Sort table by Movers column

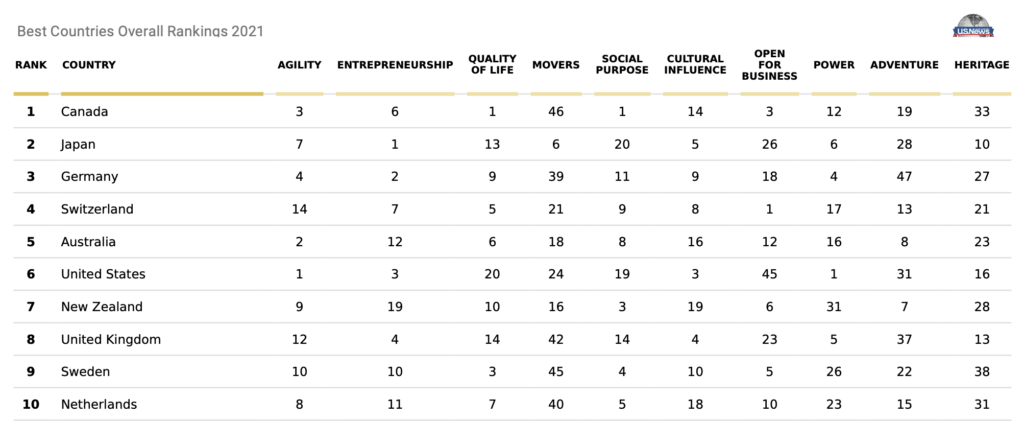[x=555, y=65]
